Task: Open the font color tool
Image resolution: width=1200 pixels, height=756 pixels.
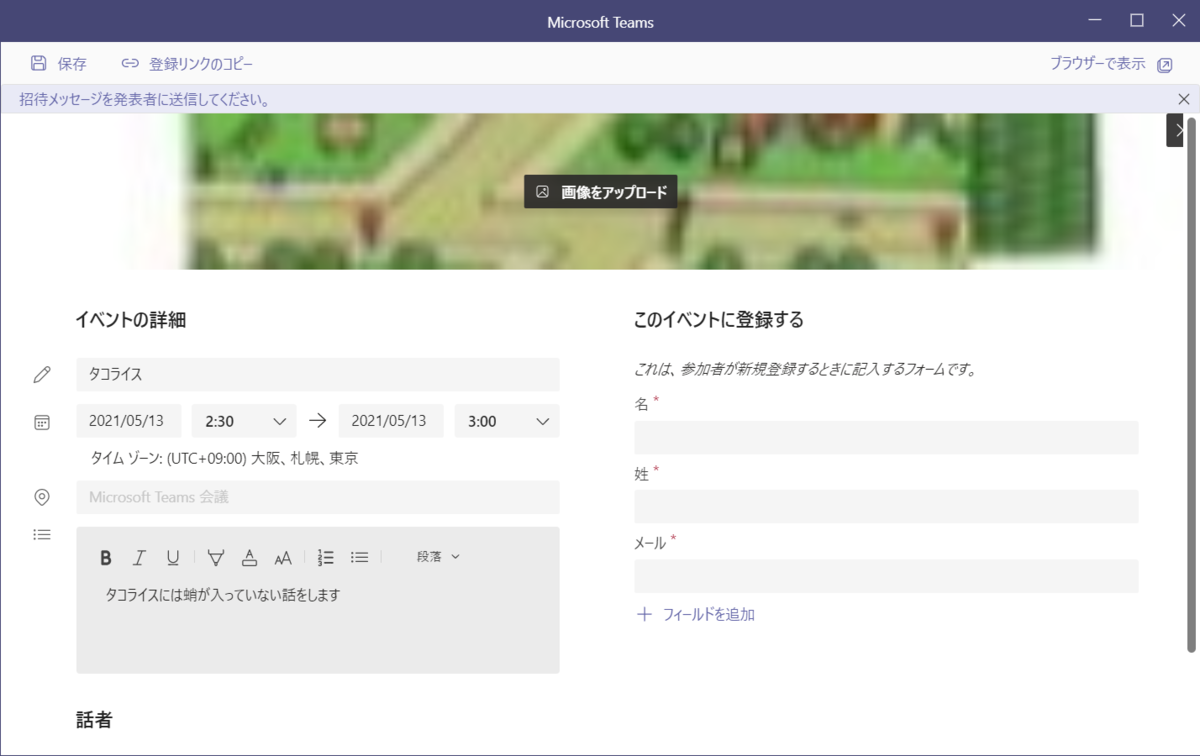Action: (x=250, y=558)
